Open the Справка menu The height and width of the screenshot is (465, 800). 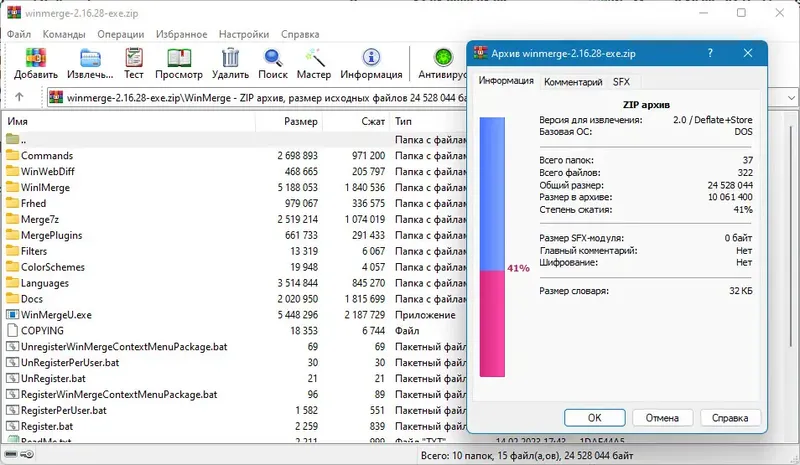300,34
